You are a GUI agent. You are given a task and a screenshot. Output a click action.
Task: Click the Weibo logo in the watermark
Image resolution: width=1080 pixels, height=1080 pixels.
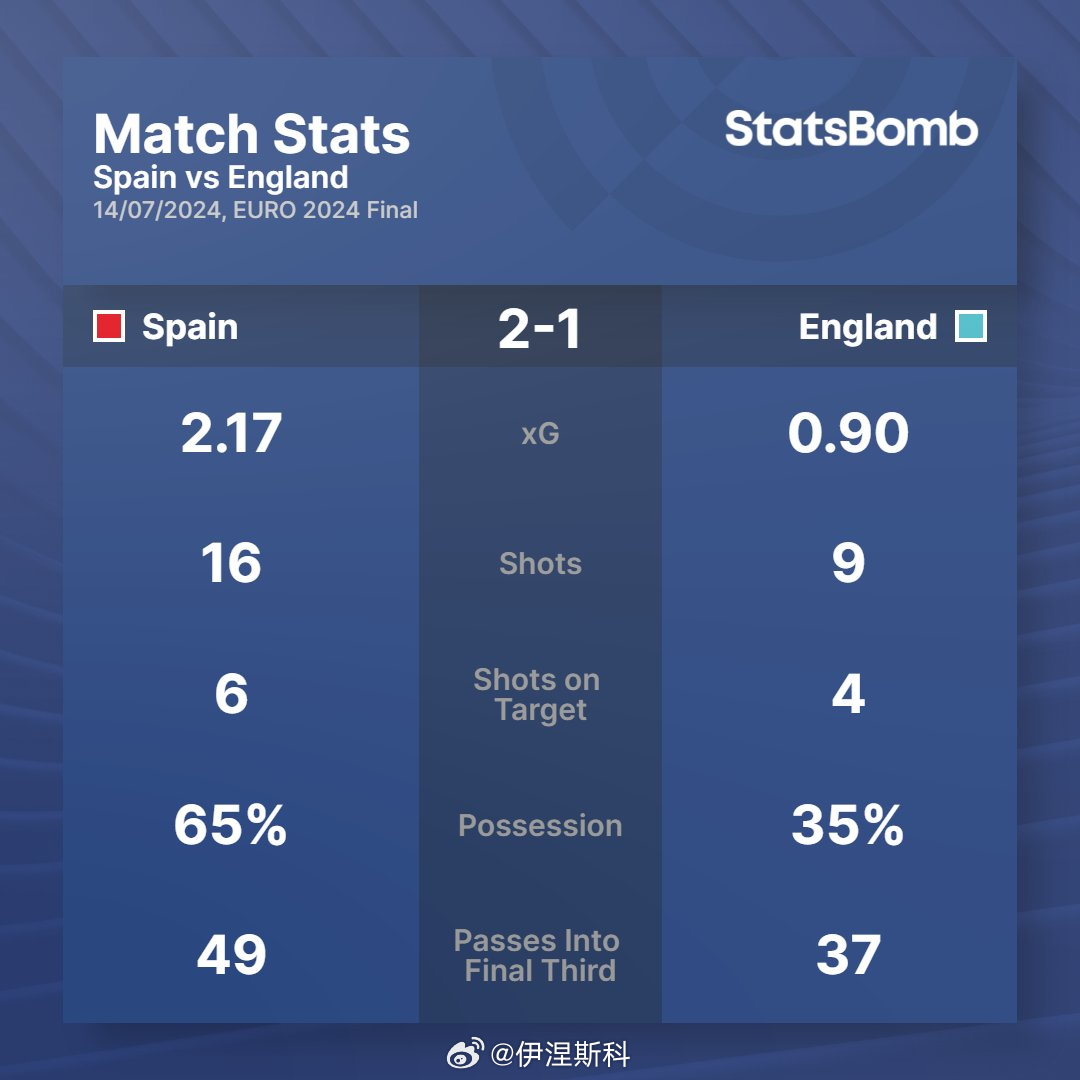tap(464, 1053)
